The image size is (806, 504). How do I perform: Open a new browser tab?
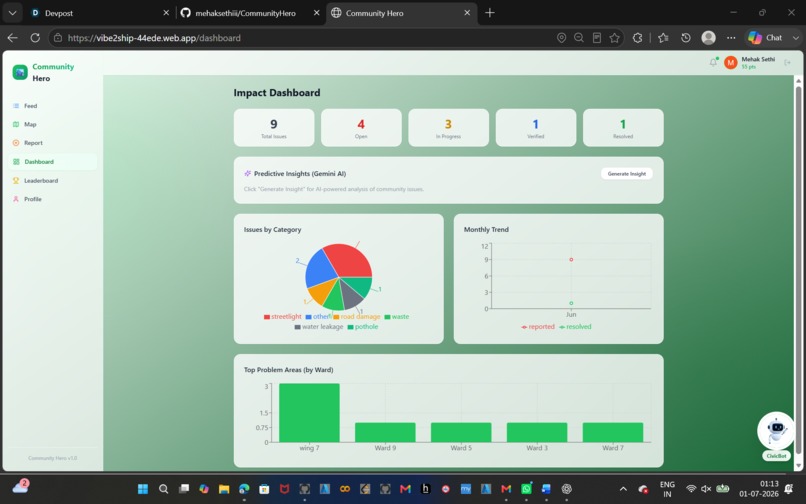490,13
